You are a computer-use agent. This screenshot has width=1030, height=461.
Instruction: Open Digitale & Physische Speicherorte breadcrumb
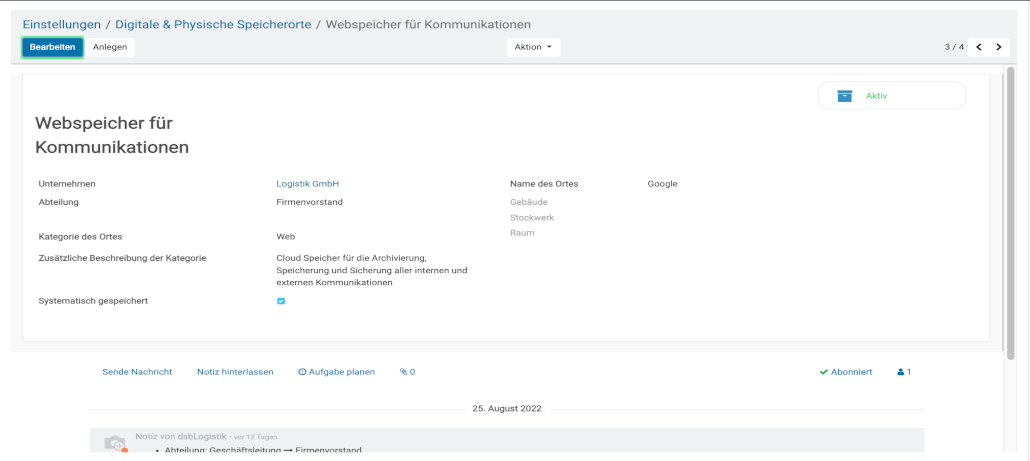(215, 23)
